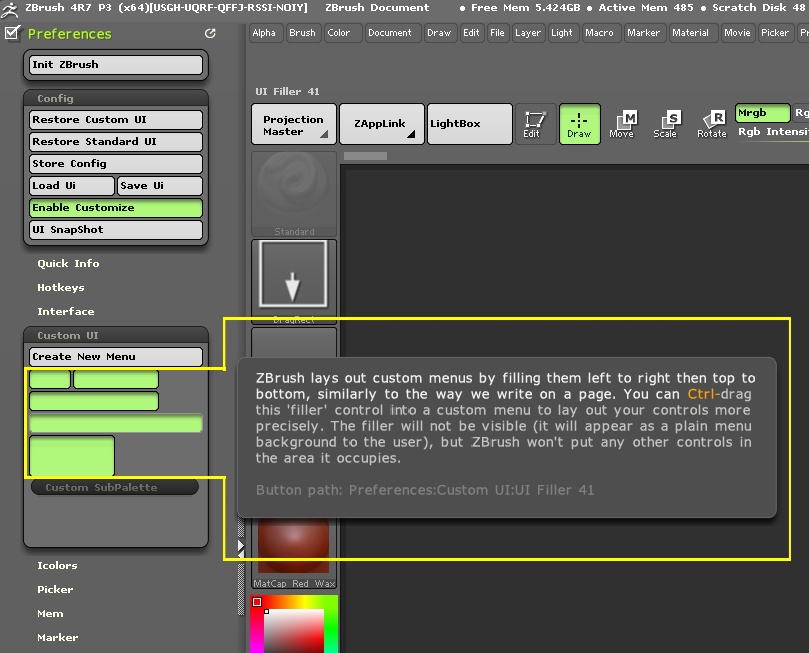Viewport: 809px width, 653px height.
Task: Click the 'Active Mem 485' readout
Action: pyautogui.click(x=646, y=8)
